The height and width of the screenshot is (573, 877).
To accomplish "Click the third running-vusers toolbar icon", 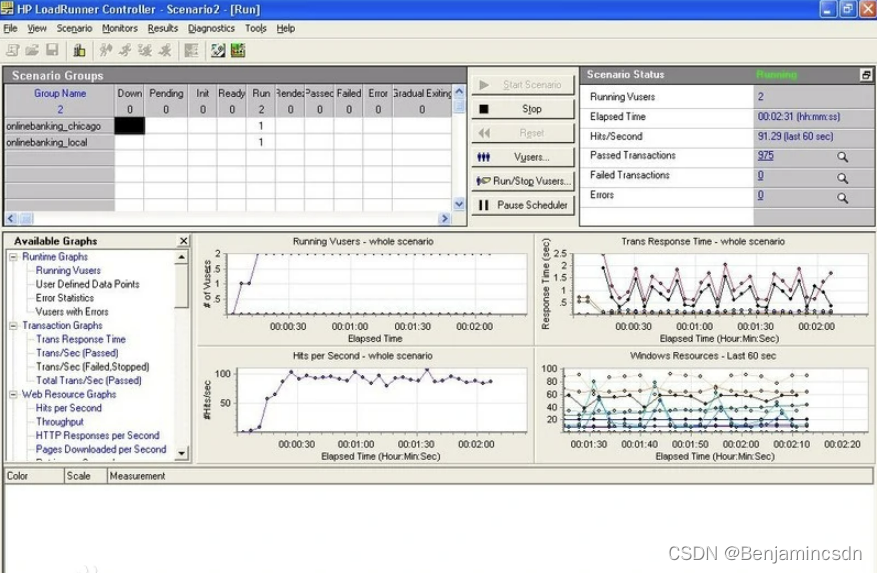I will [145, 50].
